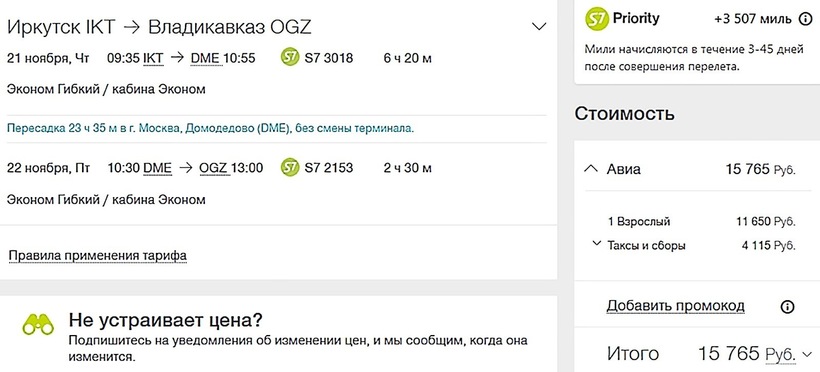Click the arrow icon between IKT and DME
The height and width of the screenshot is (372, 820).
177,58
